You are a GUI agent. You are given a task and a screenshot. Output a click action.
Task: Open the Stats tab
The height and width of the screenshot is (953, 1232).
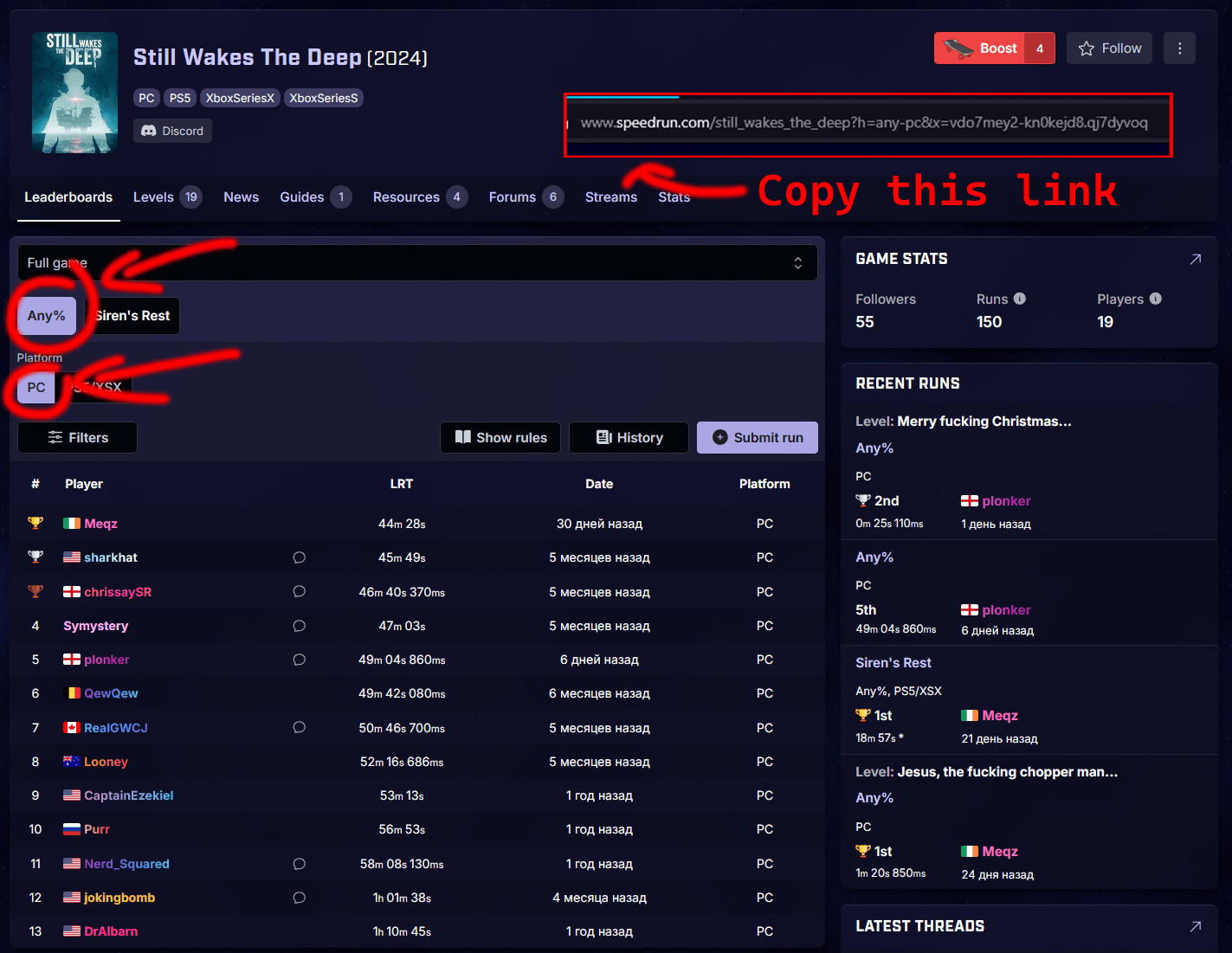674,196
